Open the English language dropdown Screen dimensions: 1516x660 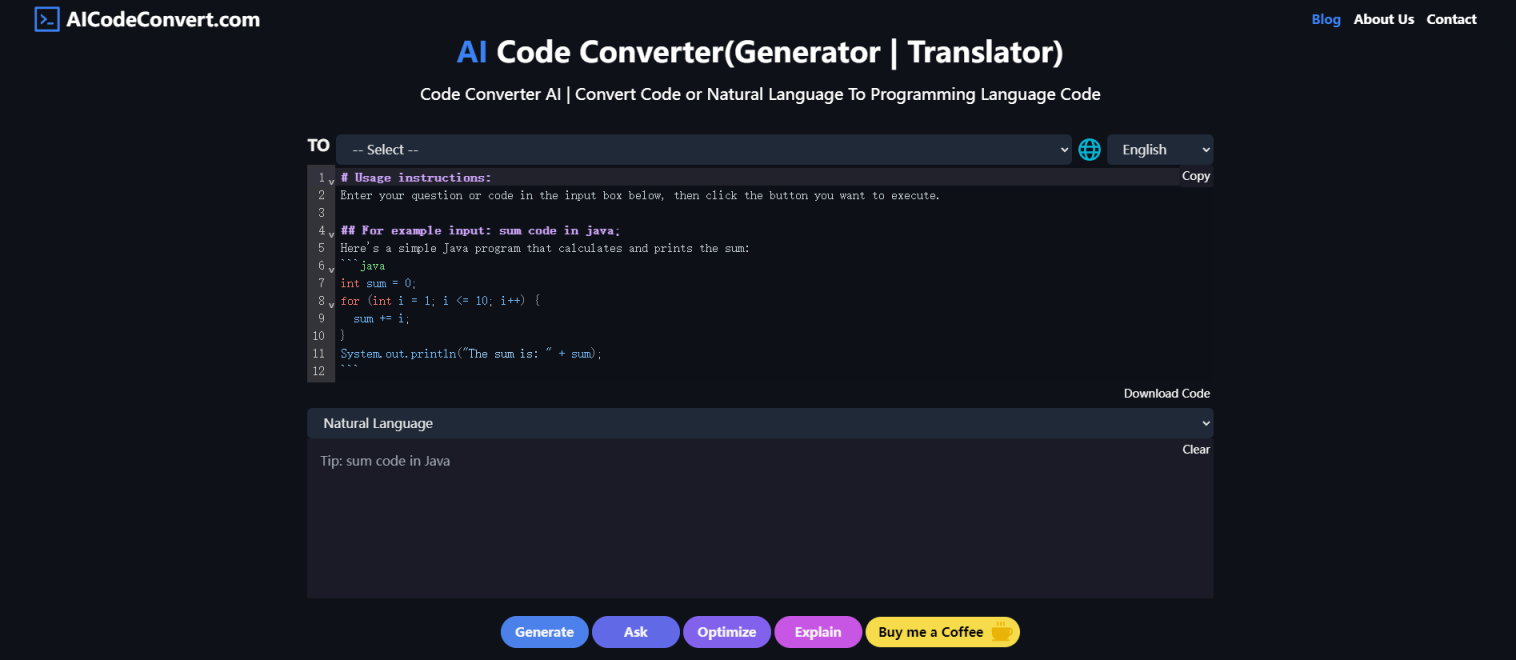[1160, 149]
